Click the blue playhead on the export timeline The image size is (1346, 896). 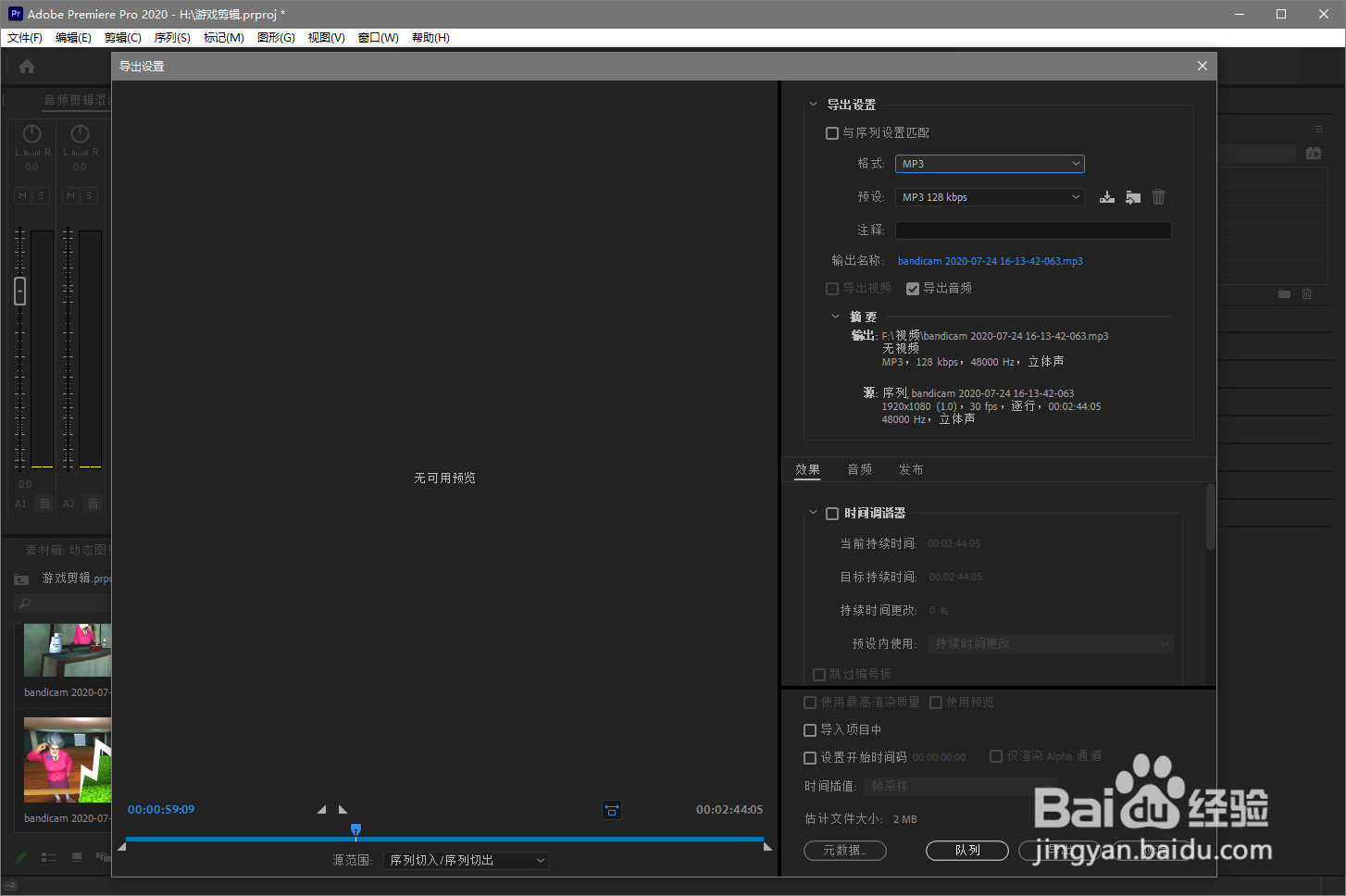[x=355, y=830]
